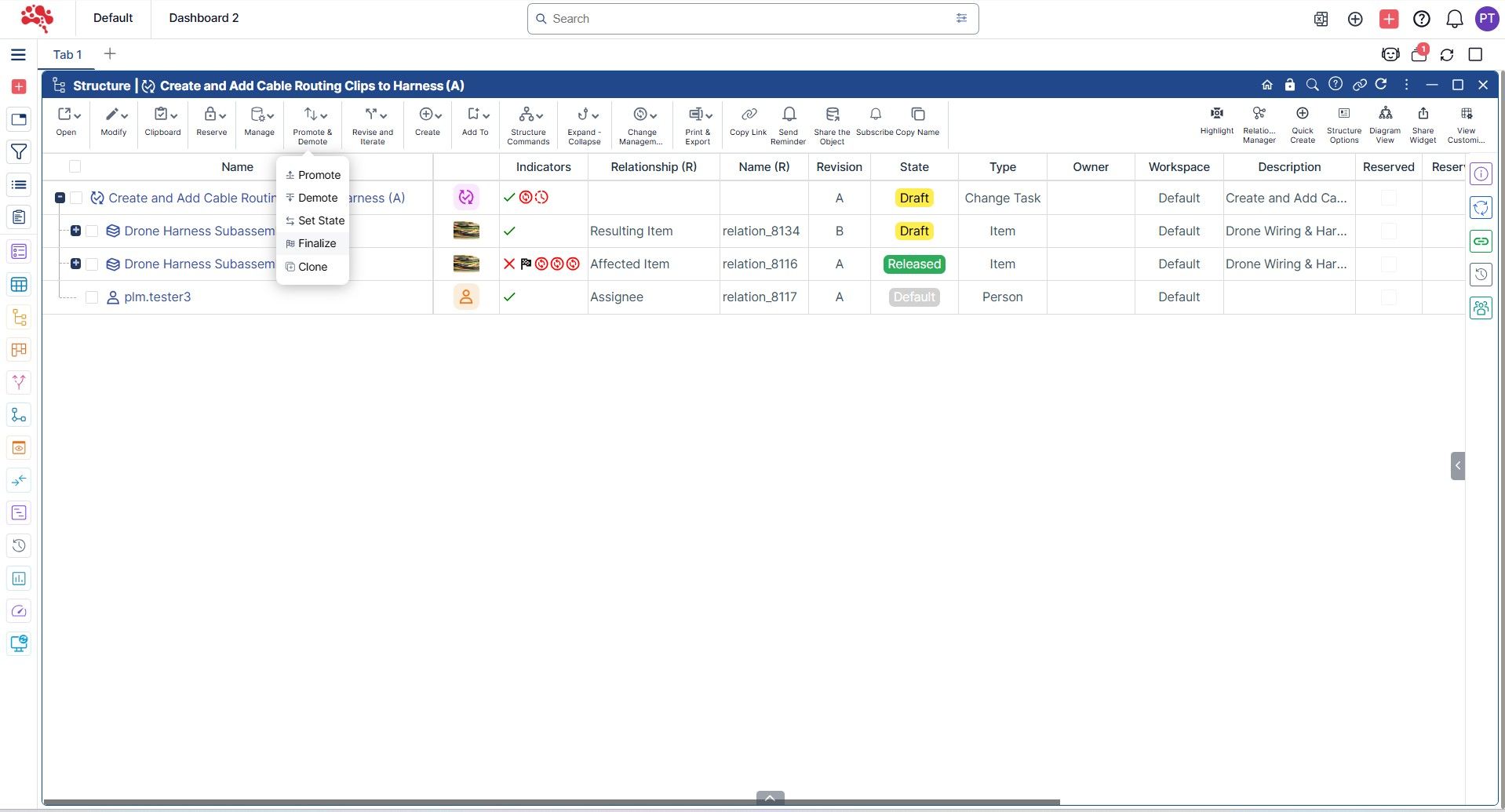
Task: Check the Reserved box for Change Task row
Action: (x=1388, y=198)
